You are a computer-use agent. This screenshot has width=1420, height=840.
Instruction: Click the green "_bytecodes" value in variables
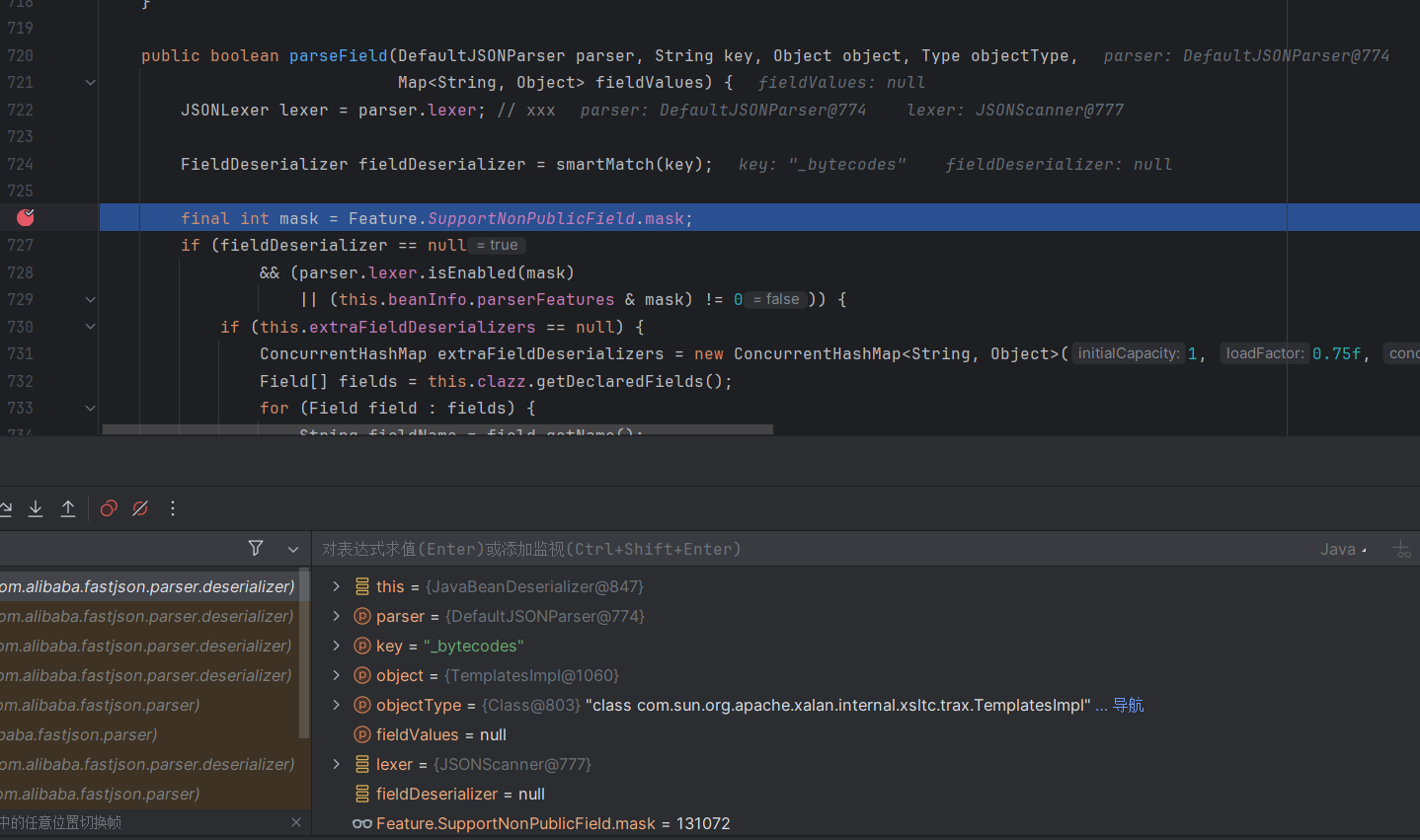(x=473, y=646)
